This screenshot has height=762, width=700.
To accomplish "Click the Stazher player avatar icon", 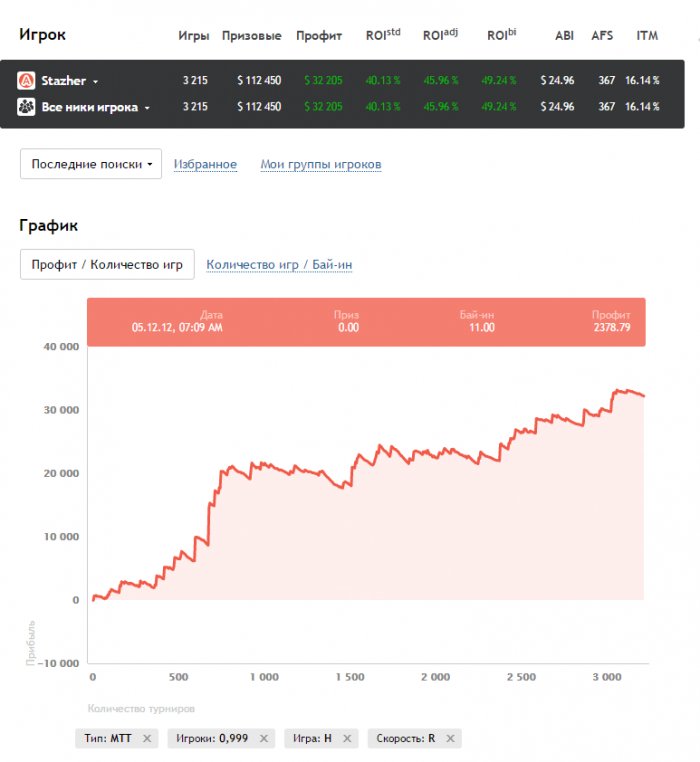I will 26,81.
